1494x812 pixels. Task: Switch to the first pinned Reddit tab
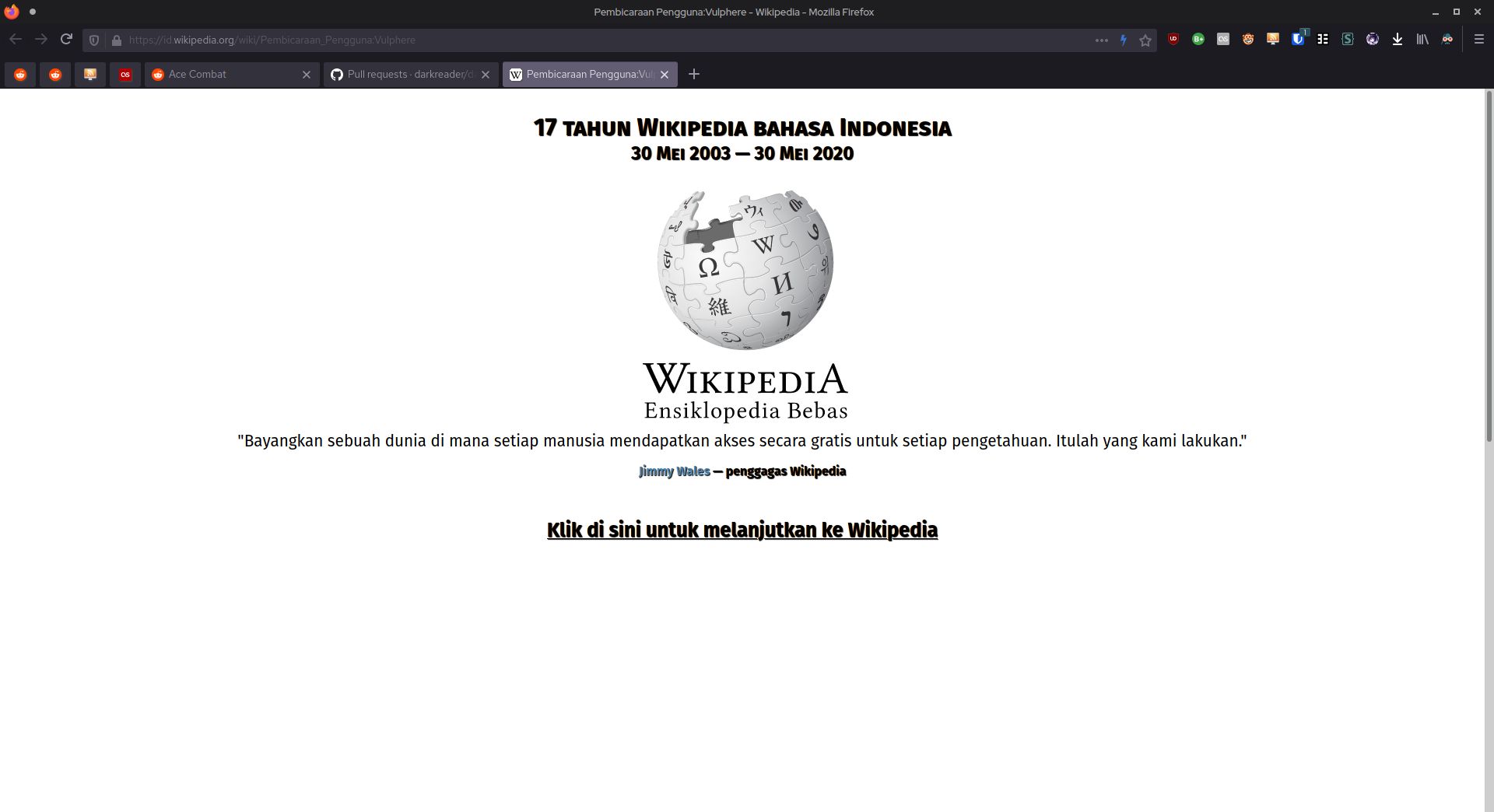coord(20,75)
